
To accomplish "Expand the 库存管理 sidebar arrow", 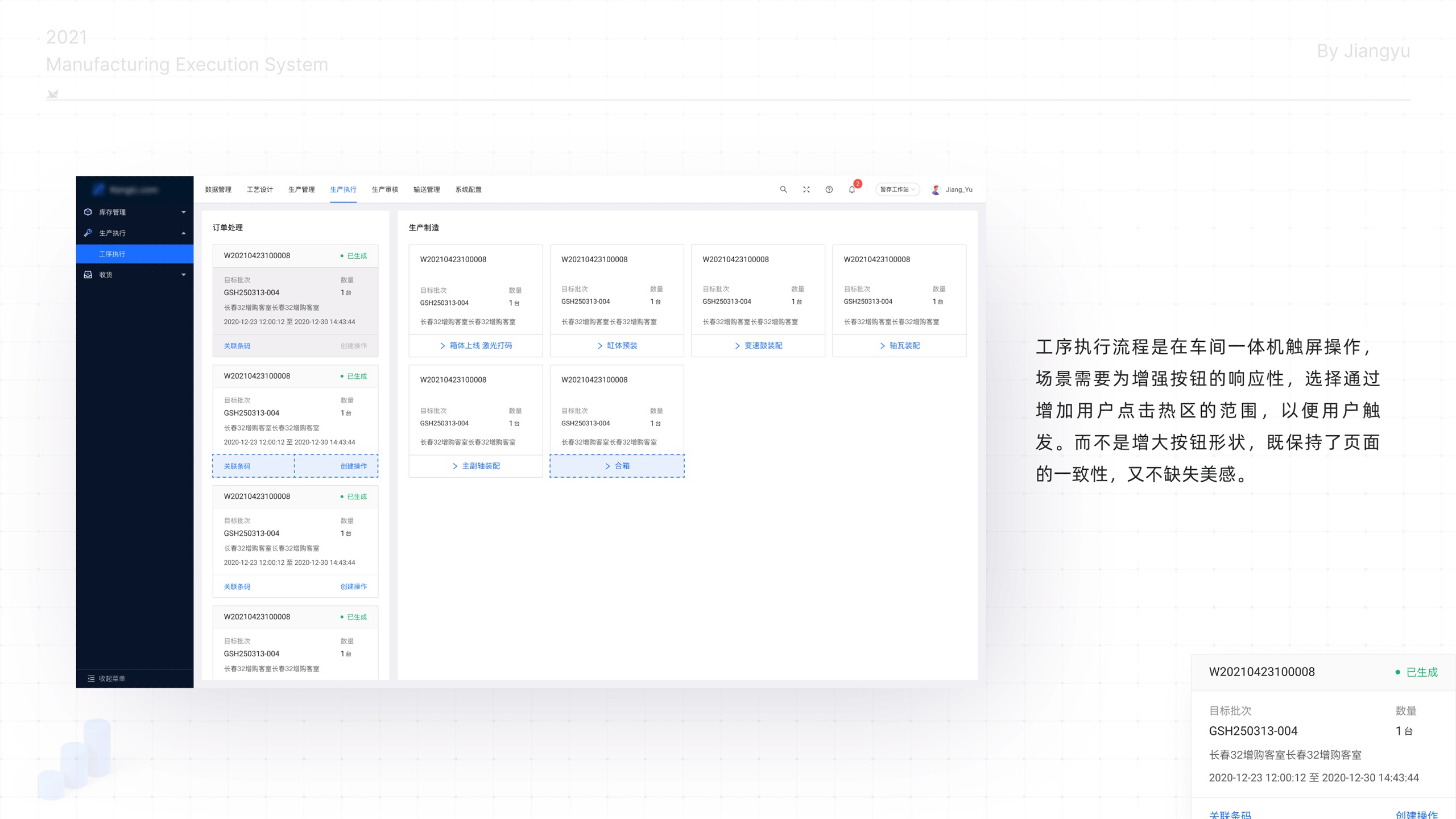I will [x=183, y=212].
